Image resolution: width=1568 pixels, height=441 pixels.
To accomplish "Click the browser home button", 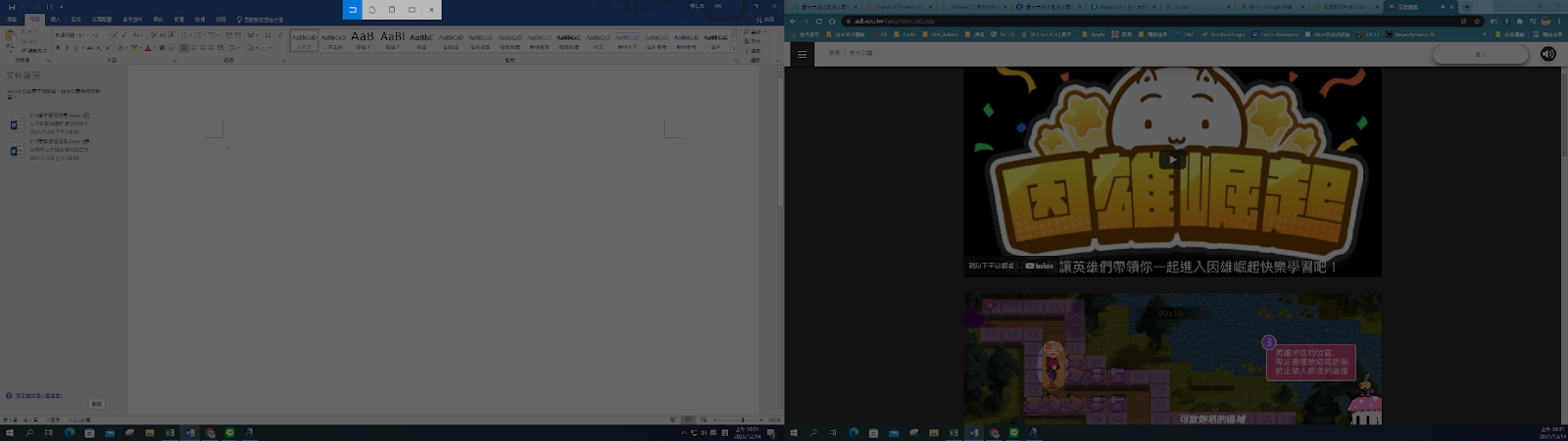I will point(832,21).
